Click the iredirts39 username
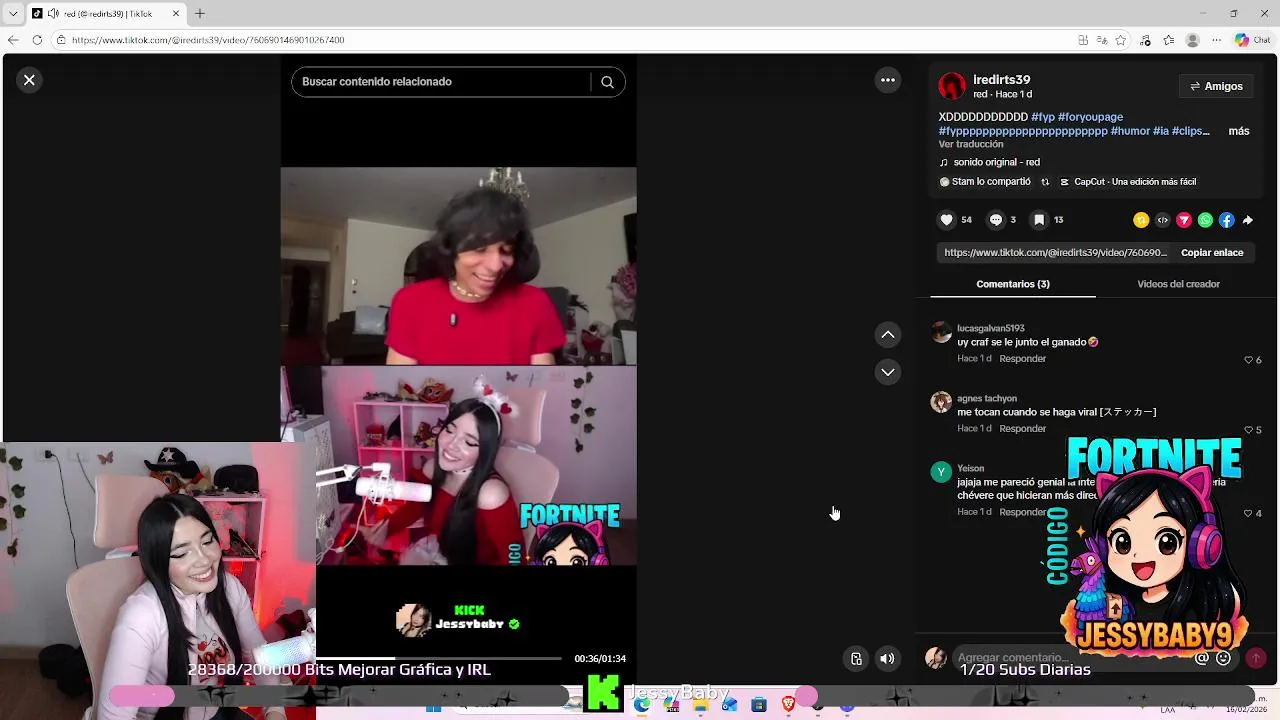 [x=1001, y=80]
